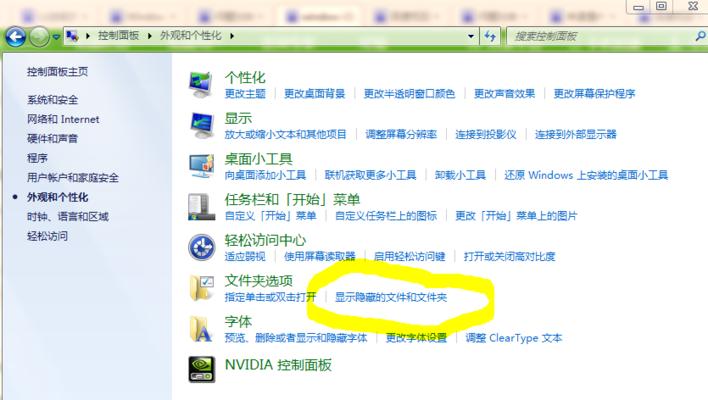Click the NVIDIA control panel icon
Screen dimensions: 708x400
point(201,369)
